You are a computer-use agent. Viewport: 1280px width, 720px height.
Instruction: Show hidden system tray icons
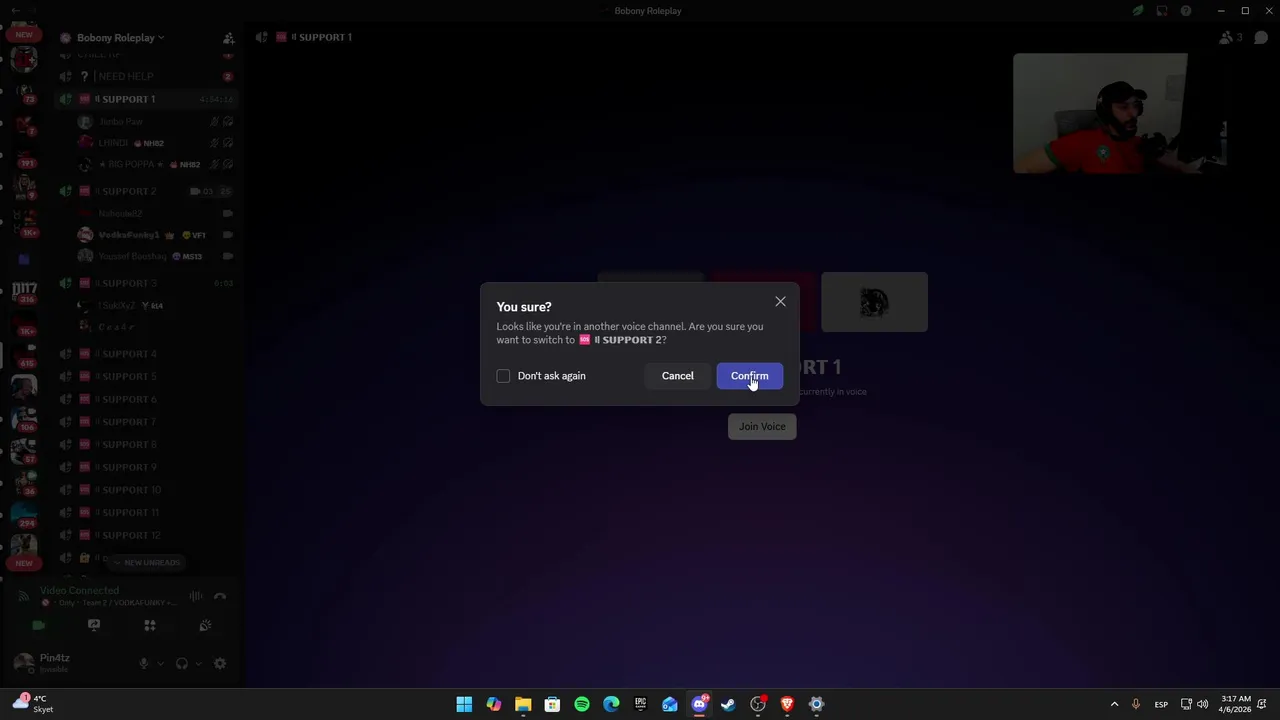point(1114,704)
